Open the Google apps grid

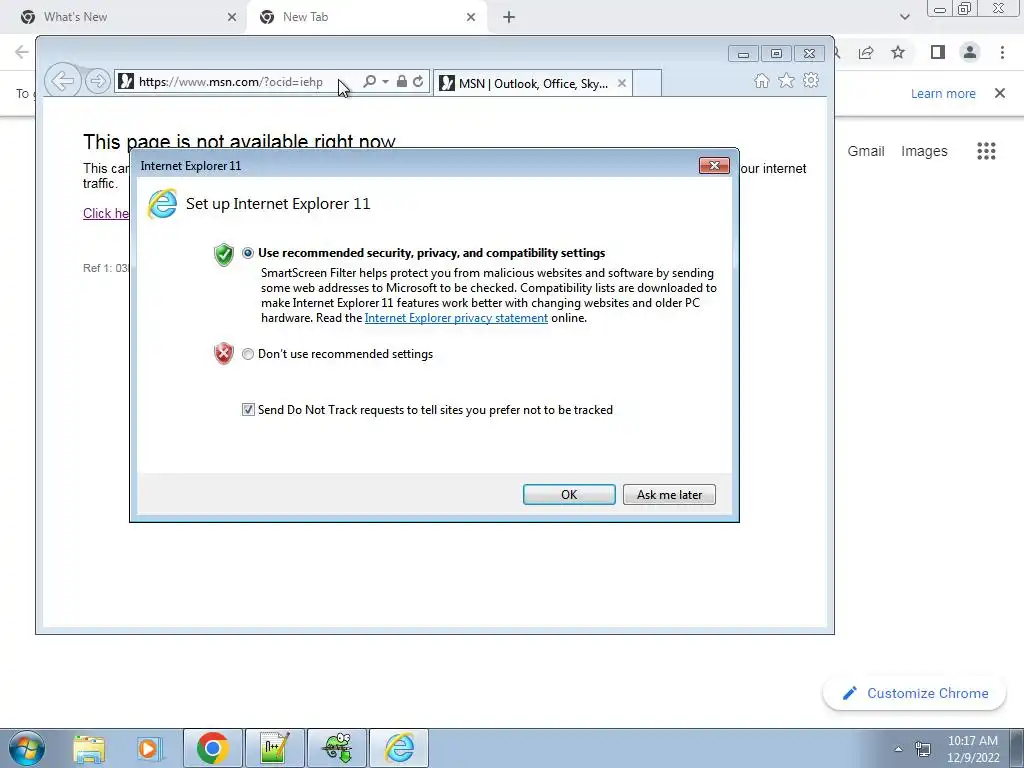coord(986,151)
